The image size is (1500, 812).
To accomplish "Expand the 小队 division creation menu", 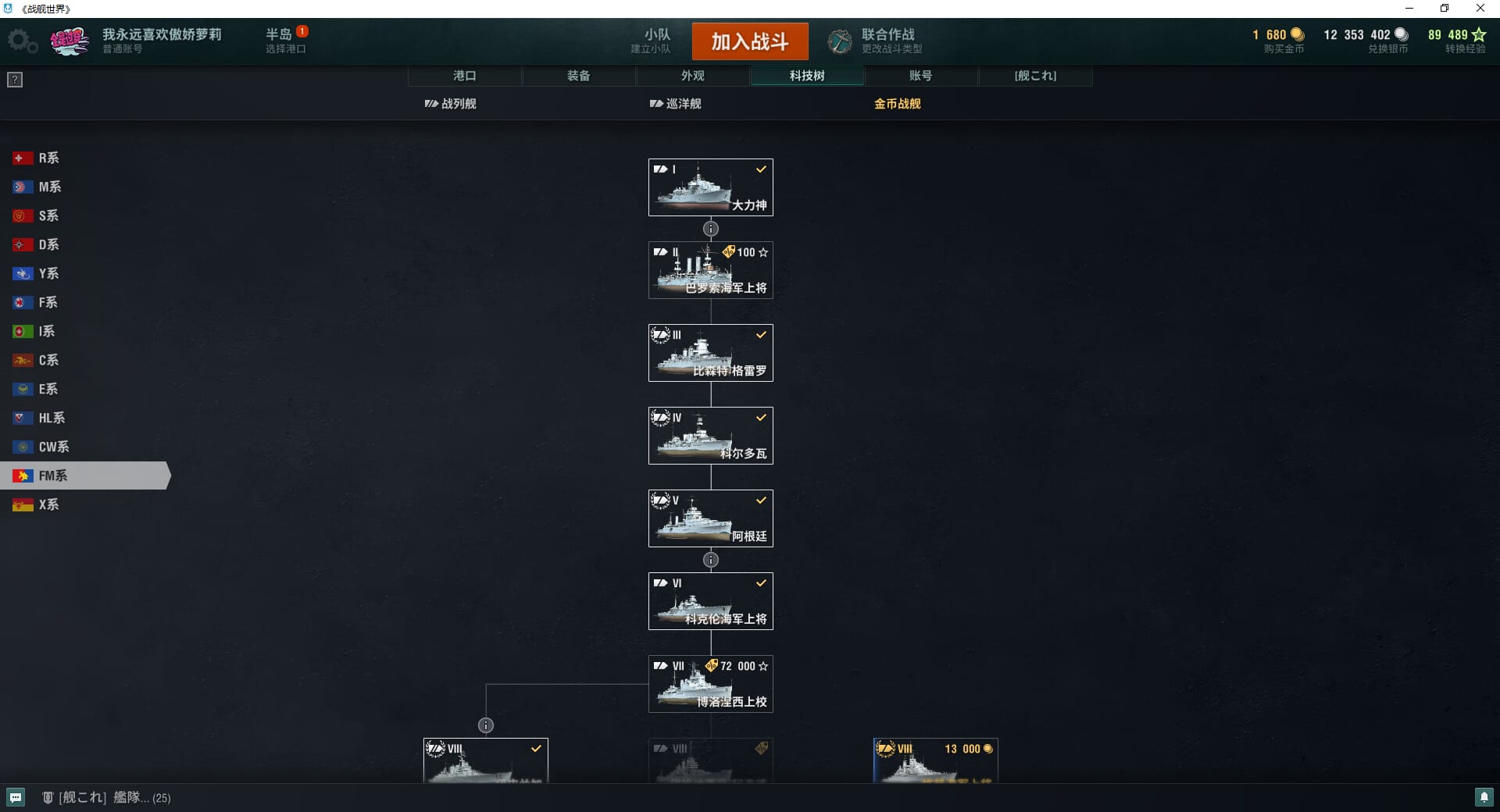I will click(x=651, y=41).
